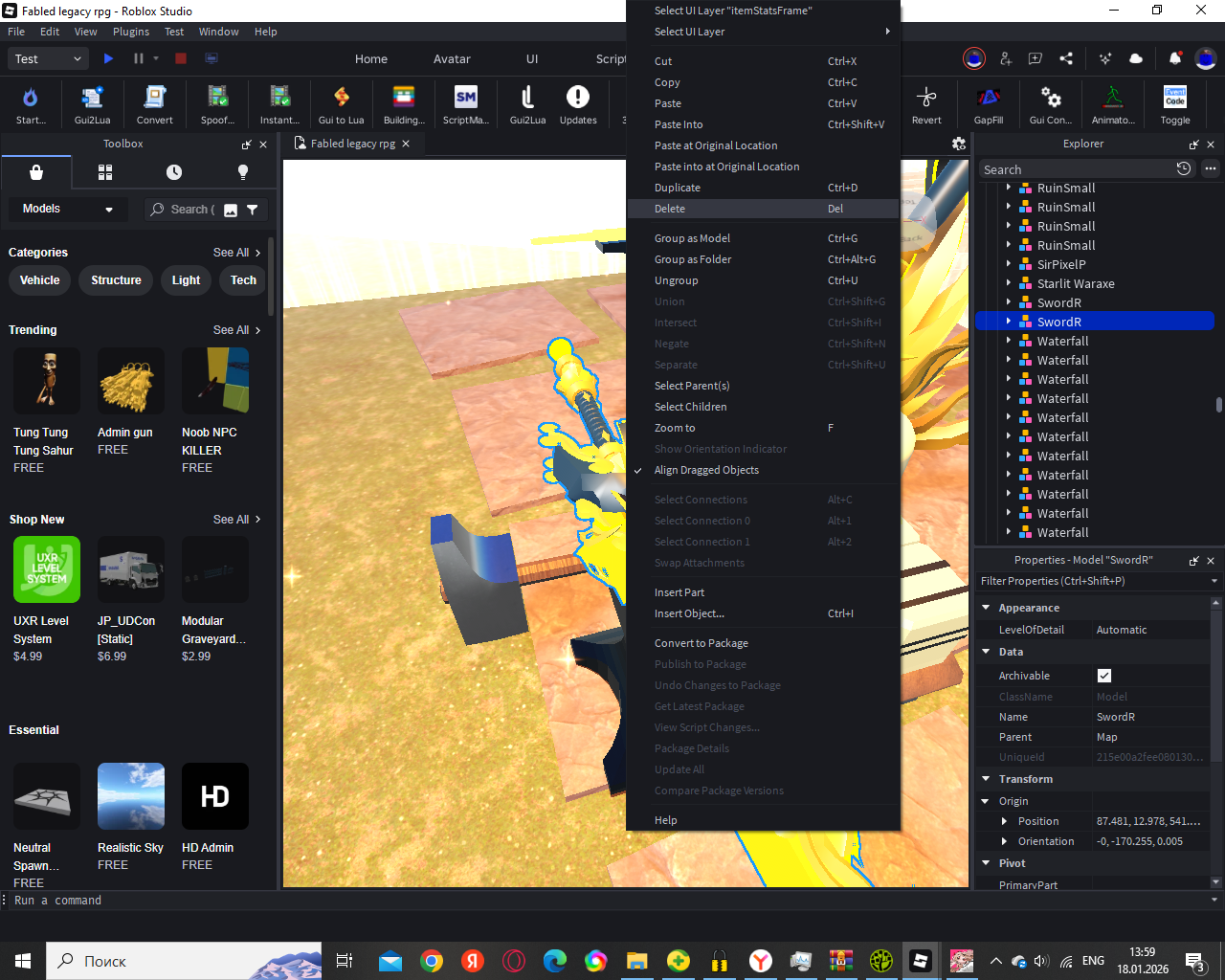The image size is (1225, 980).
Task: Expand the selected SwordR model
Action: (1009, 322)
